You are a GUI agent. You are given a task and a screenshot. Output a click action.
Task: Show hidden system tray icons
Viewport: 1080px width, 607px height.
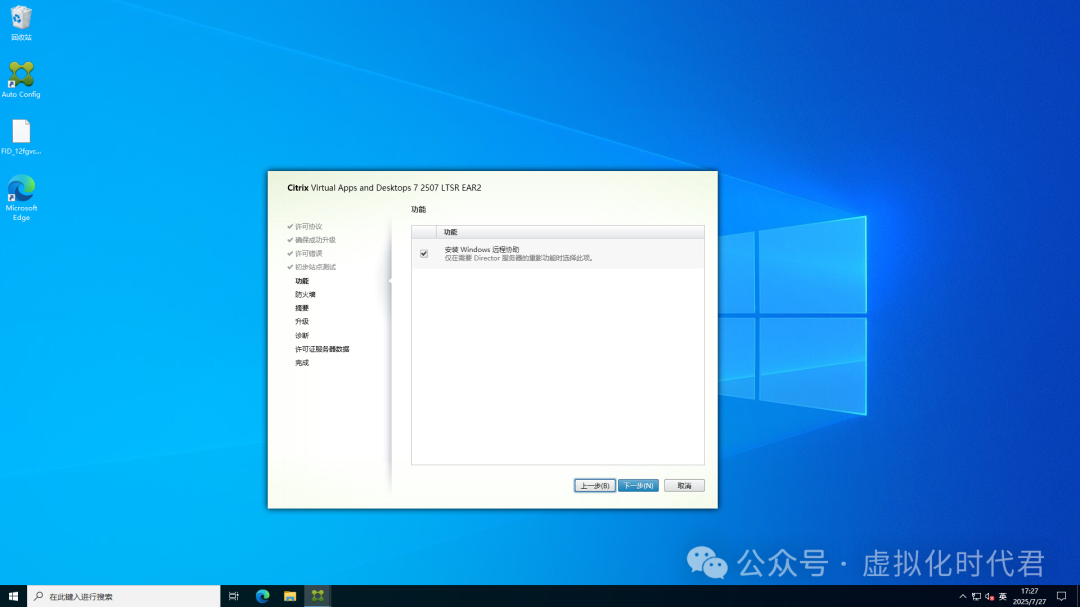[x=962, y=597]
